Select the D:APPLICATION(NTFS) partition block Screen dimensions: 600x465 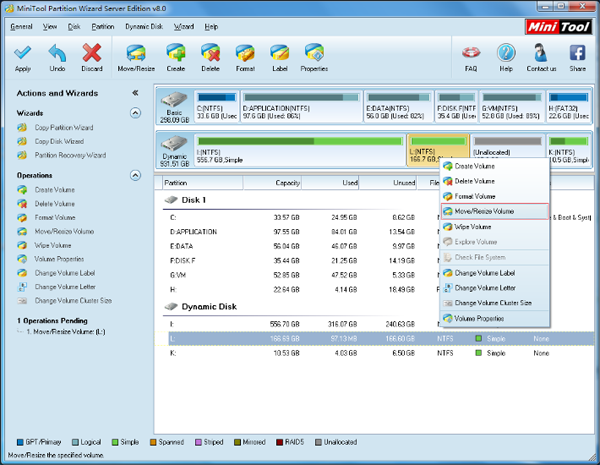click(302, 106)
